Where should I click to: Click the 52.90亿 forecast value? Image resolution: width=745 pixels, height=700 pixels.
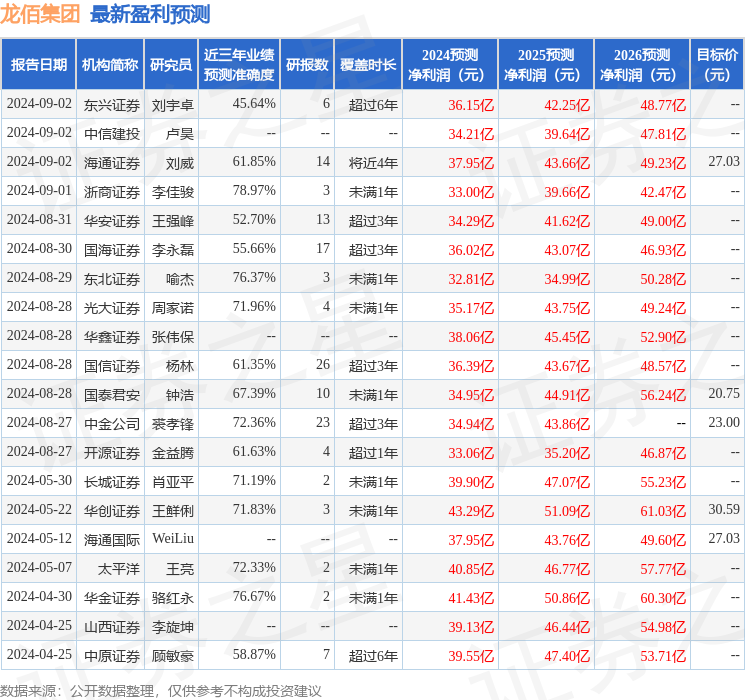[663, 337]
